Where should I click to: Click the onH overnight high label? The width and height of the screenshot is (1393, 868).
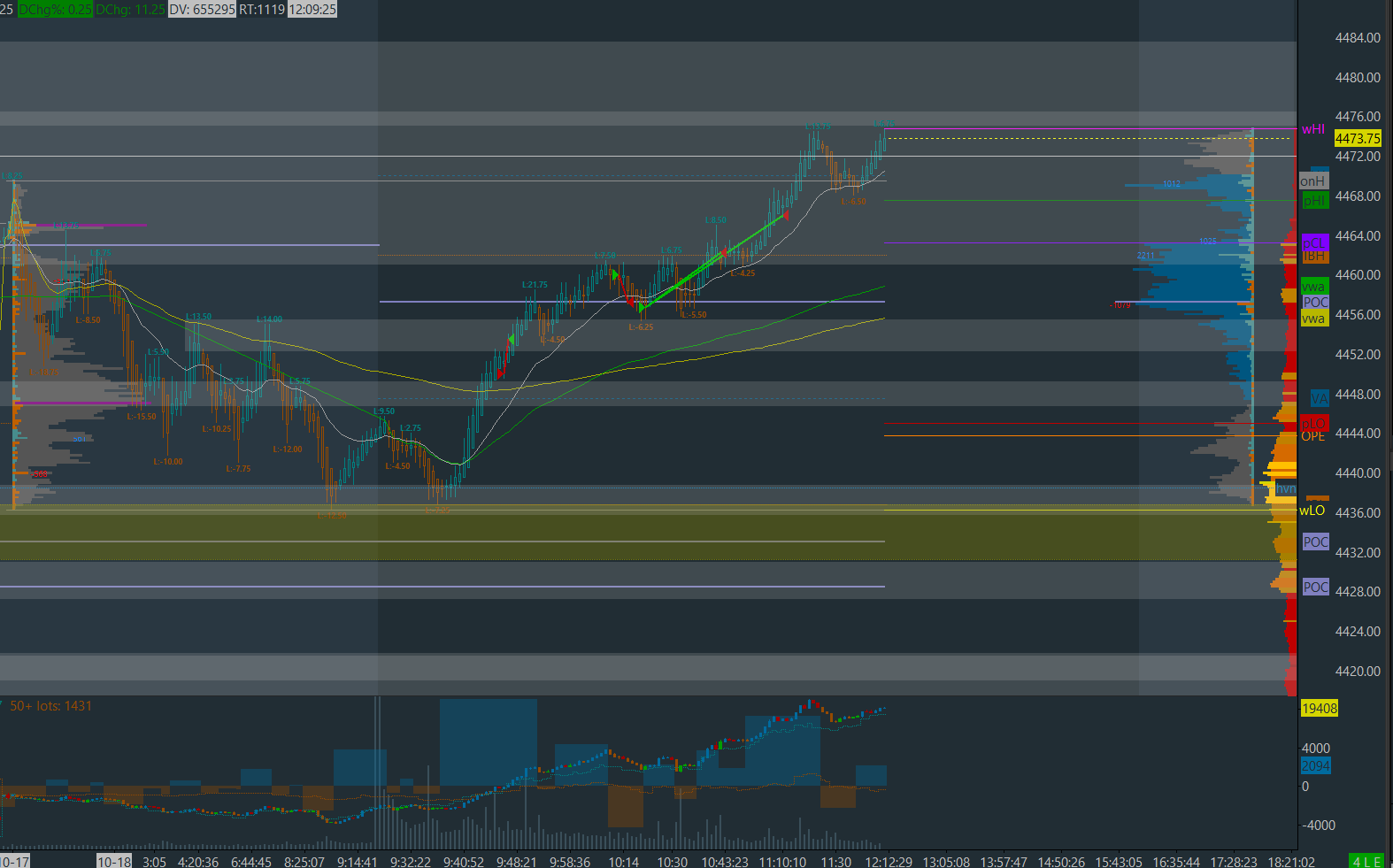[x=1313, y=181]
